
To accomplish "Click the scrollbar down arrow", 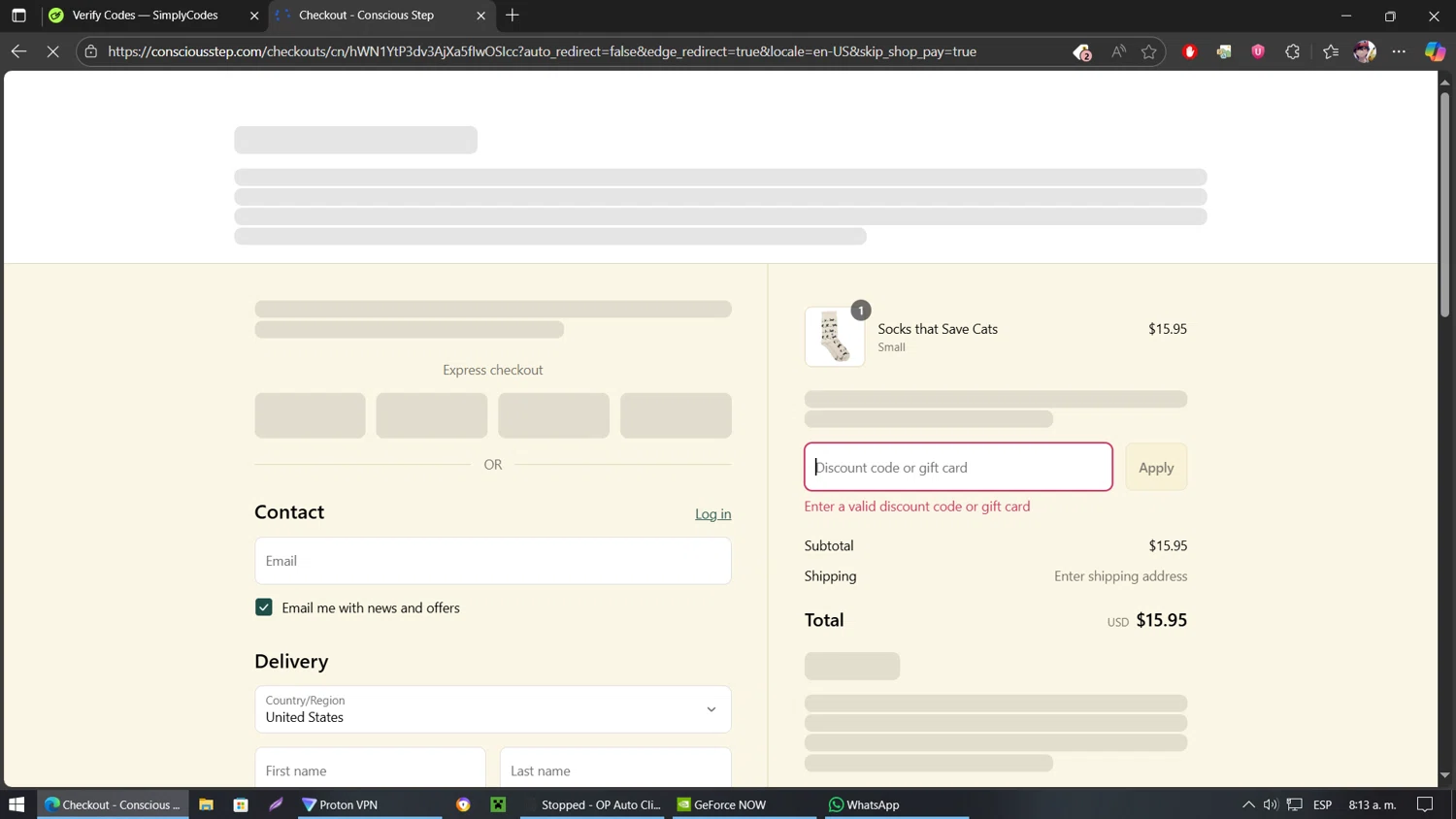I will 1444,775.
